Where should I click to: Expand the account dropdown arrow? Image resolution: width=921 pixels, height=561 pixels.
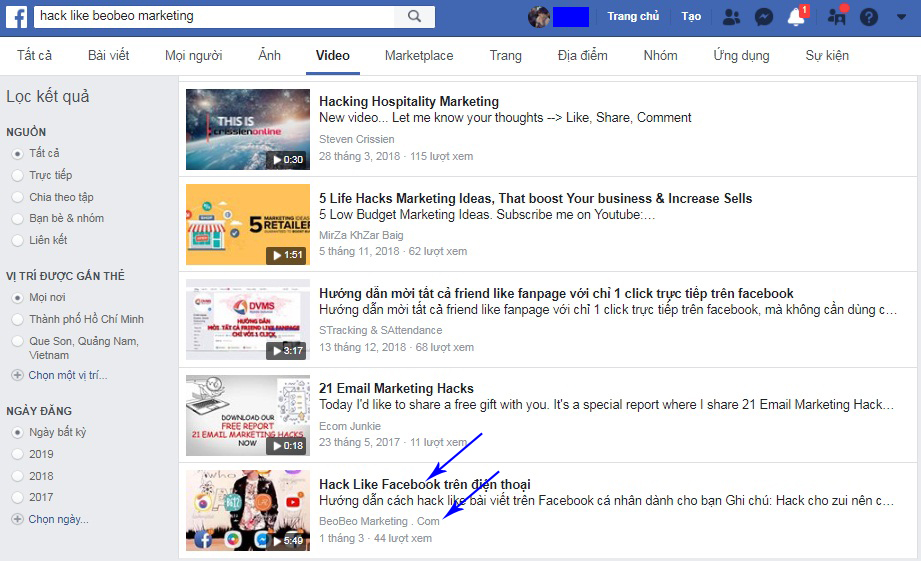(x=901, y=17)
